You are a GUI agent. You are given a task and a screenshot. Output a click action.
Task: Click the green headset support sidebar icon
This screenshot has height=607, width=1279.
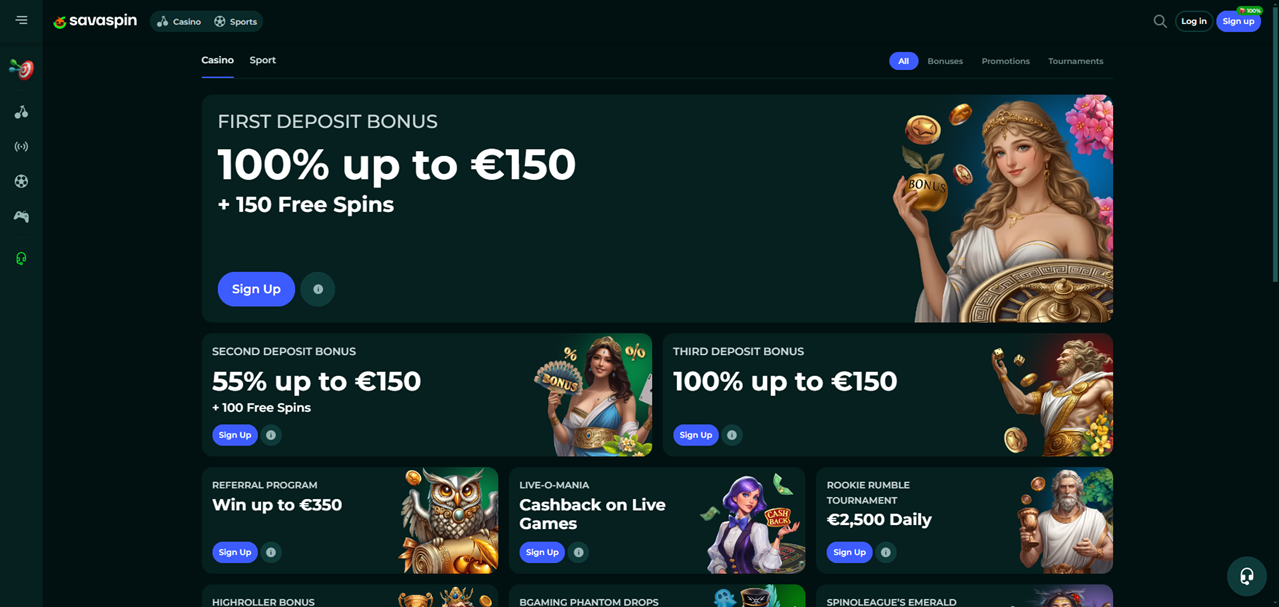pyautogui.click(x=21, y=258)
